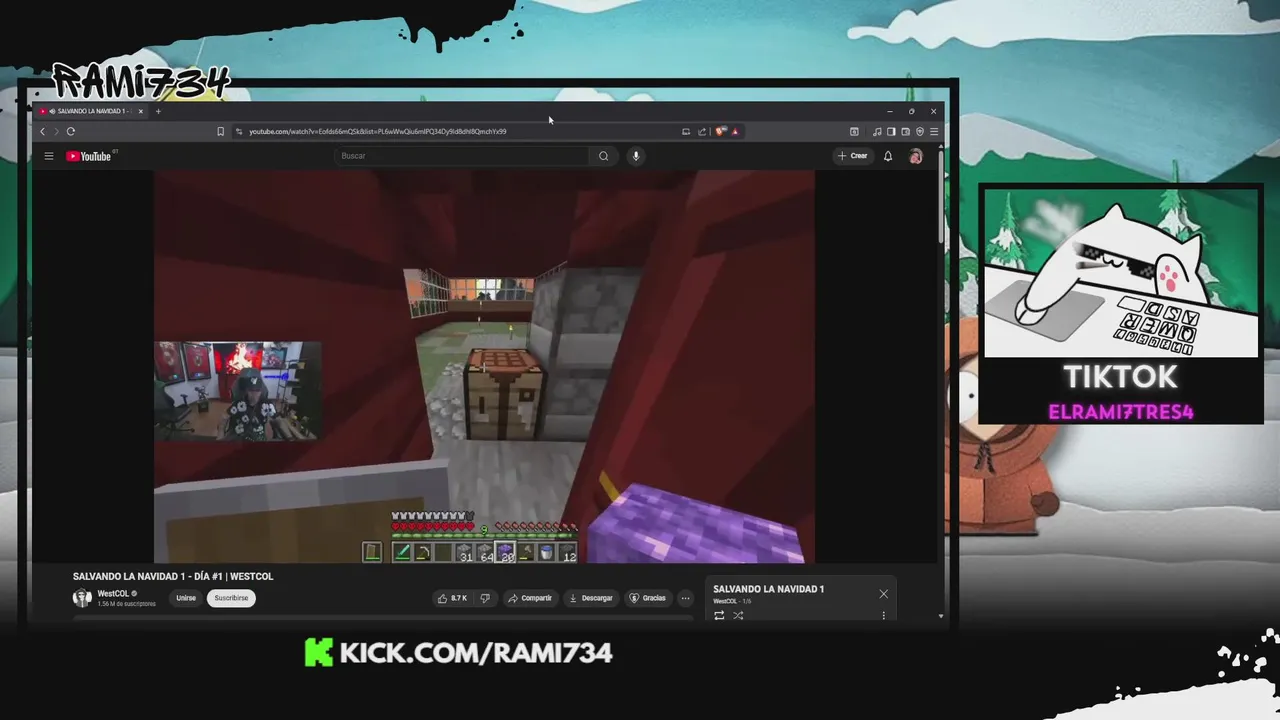Open the Brave Rewards triangle icon
The height and width of the screenshot is (720, 1280).
pos(735,131)
